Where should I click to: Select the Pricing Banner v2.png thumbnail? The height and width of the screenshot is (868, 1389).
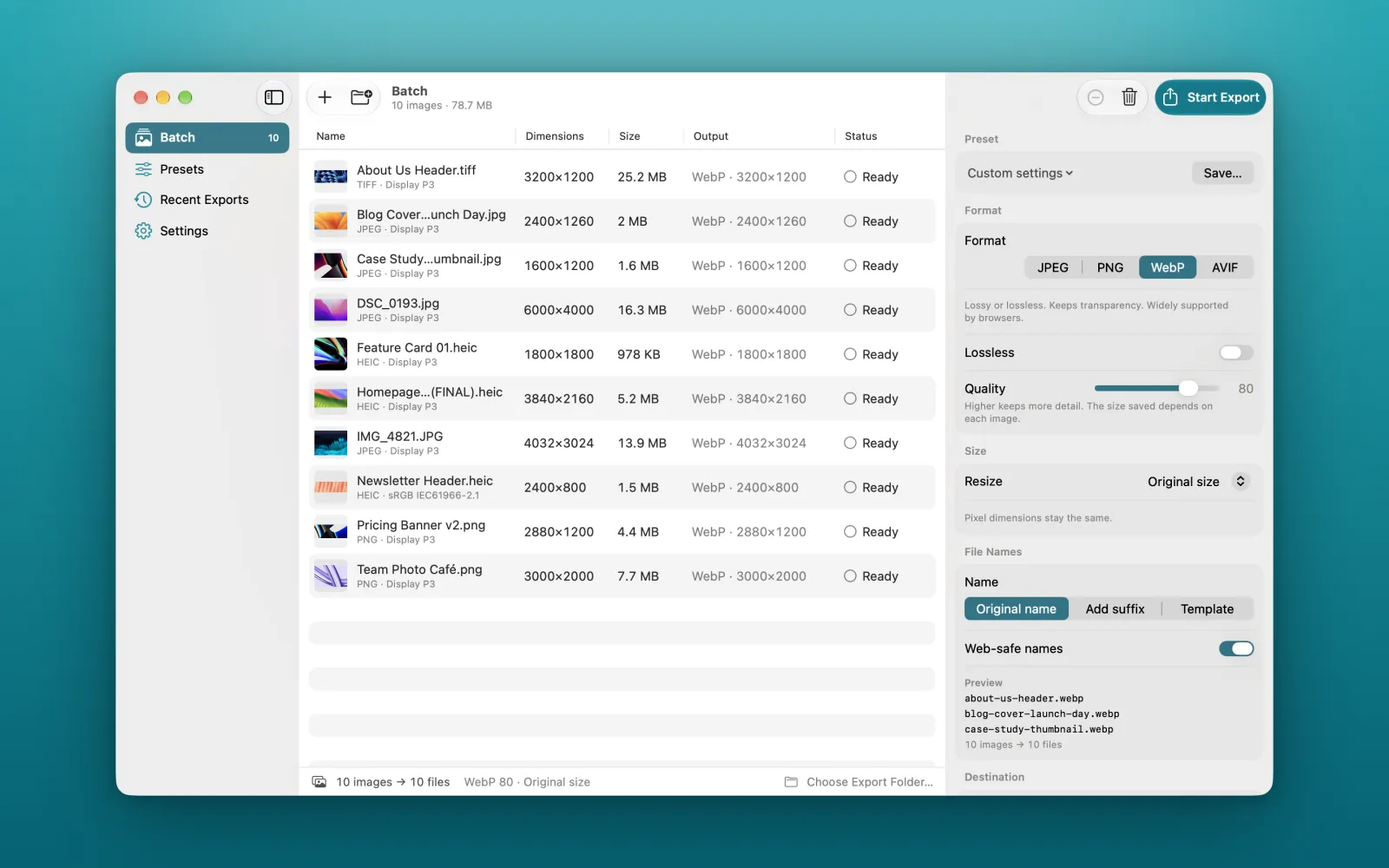331,531
